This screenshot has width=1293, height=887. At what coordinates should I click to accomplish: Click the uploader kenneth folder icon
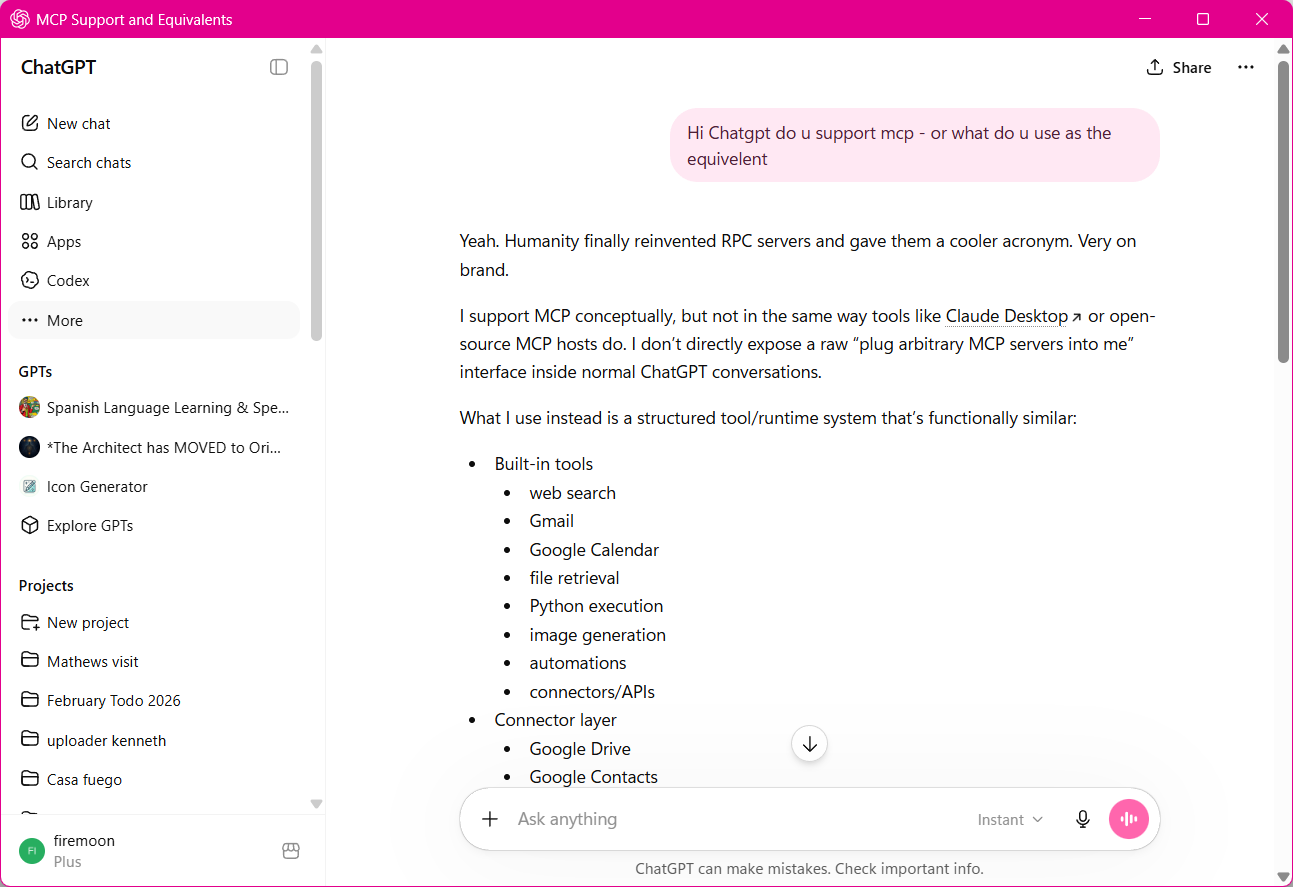[29, 740]
